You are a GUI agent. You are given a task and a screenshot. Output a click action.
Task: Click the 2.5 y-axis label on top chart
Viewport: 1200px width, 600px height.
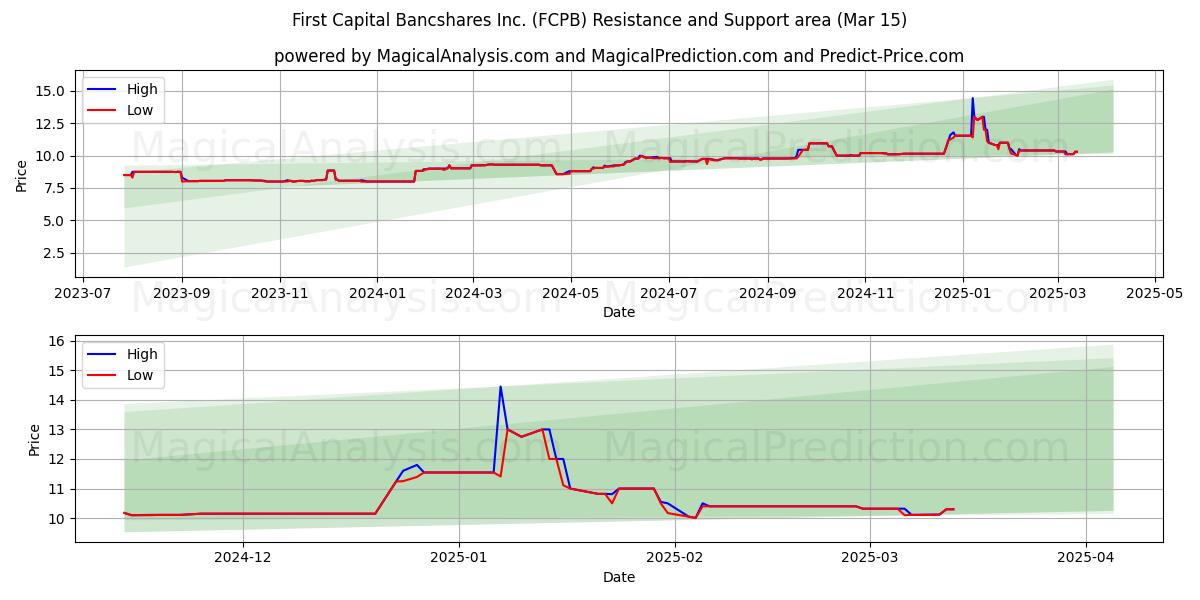[x=56, y=253]
